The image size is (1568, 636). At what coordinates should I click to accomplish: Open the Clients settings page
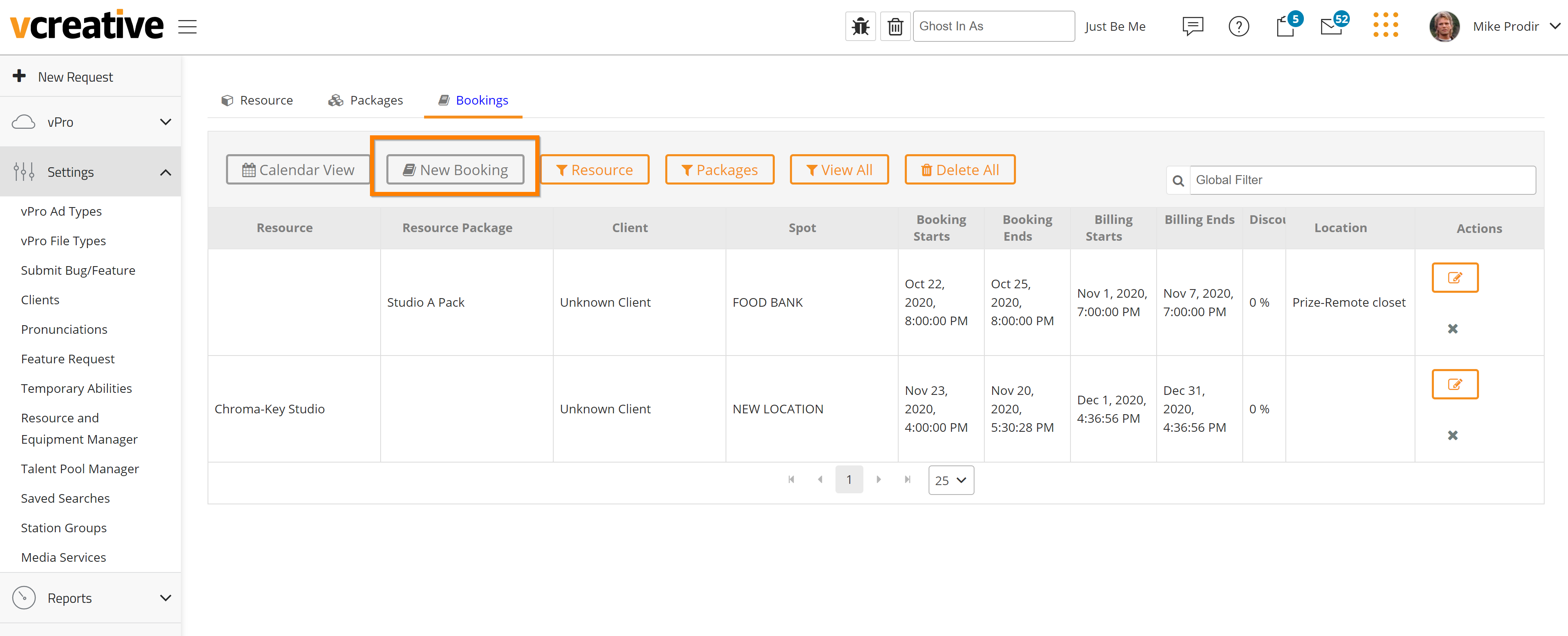click(40, 300)
